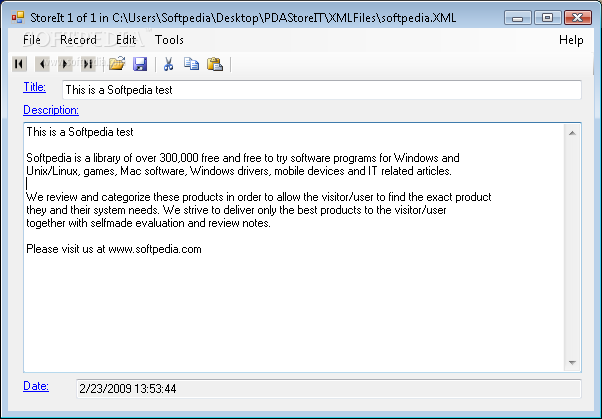Open the Record menu
Image resolution: width=602 pixels, height=419 pixels.
click(78, 40)
